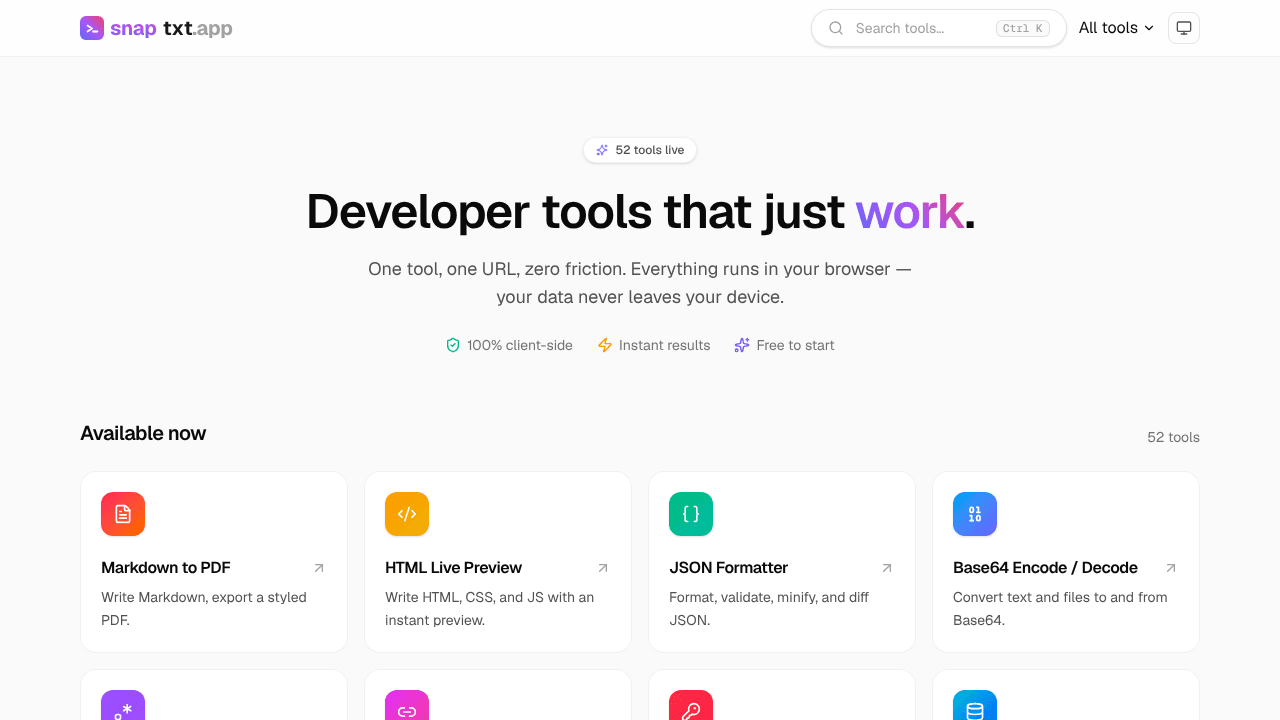Click the blue database tool icon

pyautogui.click(x=975, y=705)
